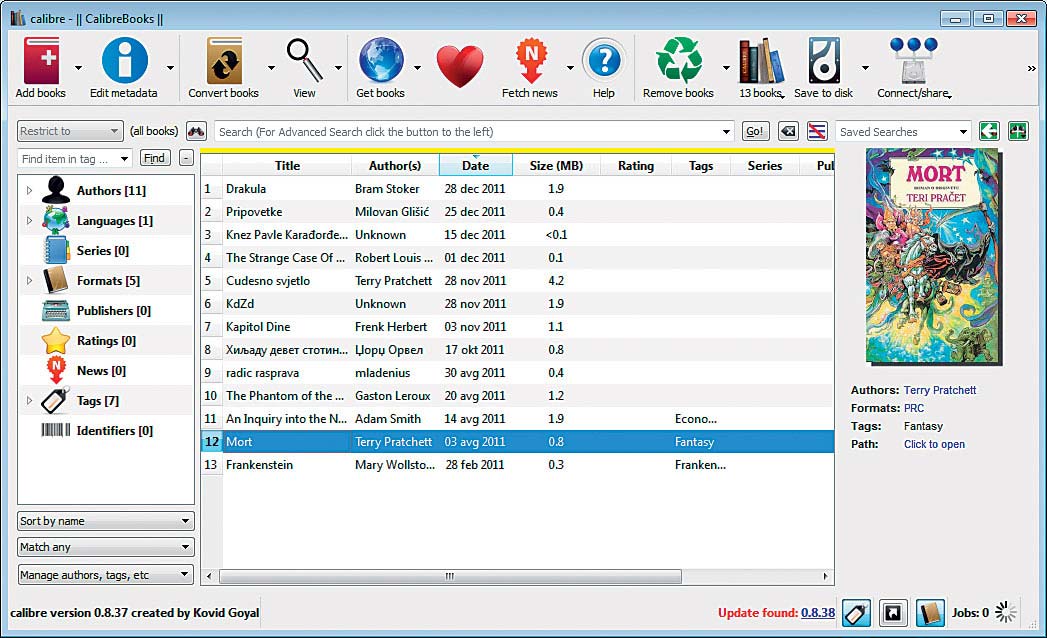Click the Remove books recycle icon

pyautogui.click(x=679, y=61)
